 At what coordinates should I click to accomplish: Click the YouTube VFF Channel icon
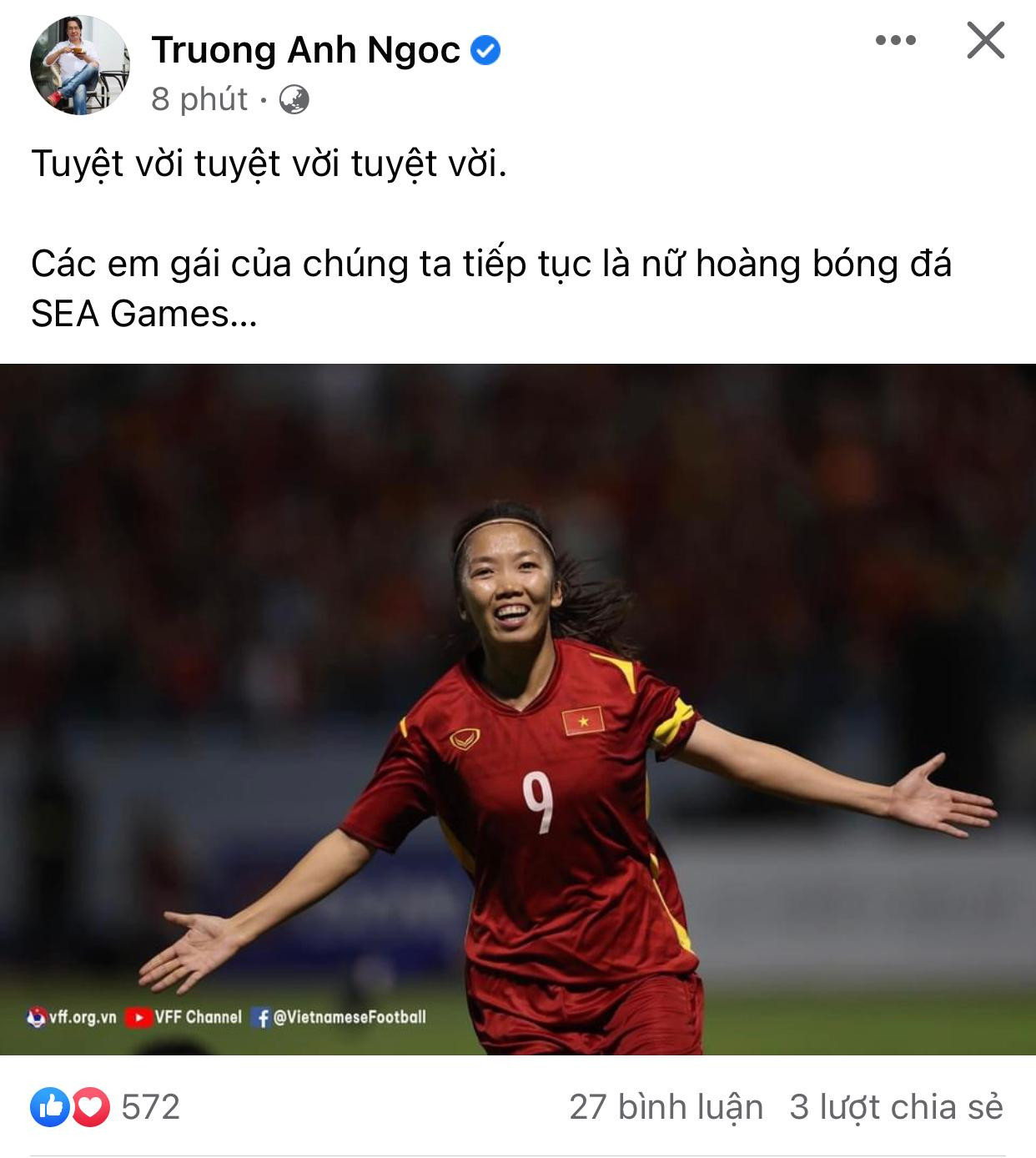[138, 1018]
